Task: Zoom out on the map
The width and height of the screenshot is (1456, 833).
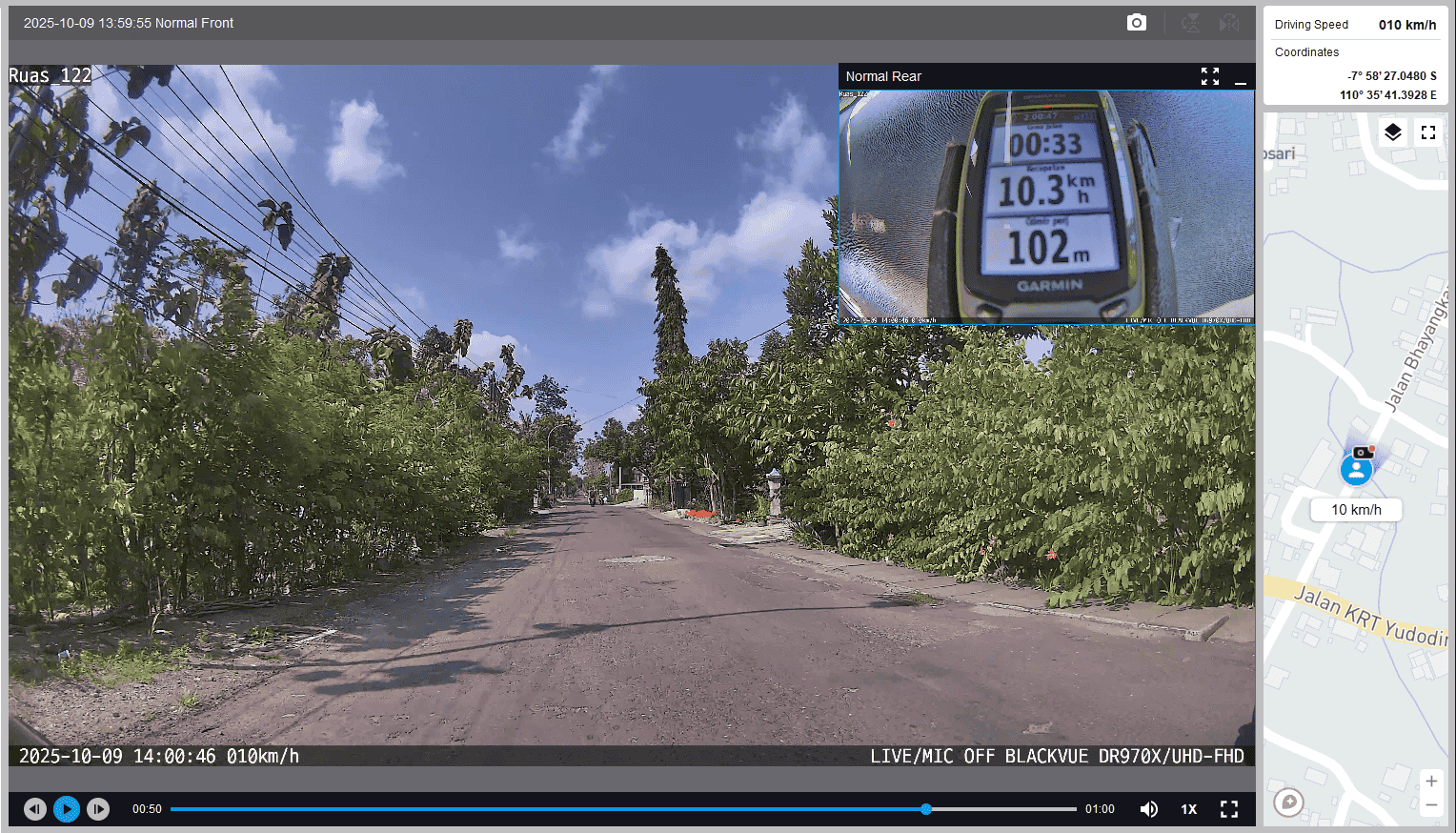Action: (1430, 805)
